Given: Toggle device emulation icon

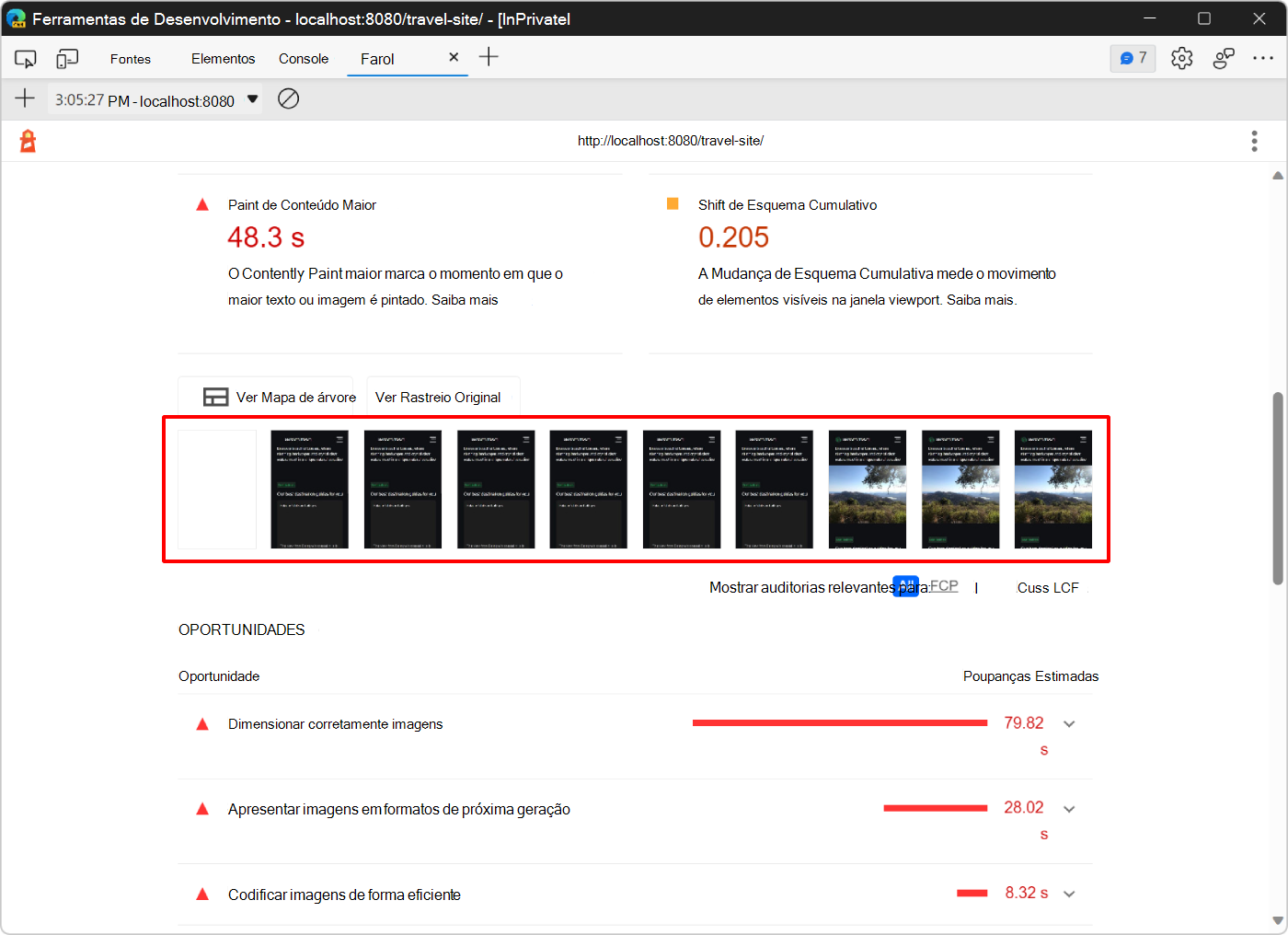Looking at the screenshot, I should [x=67, y=59].
